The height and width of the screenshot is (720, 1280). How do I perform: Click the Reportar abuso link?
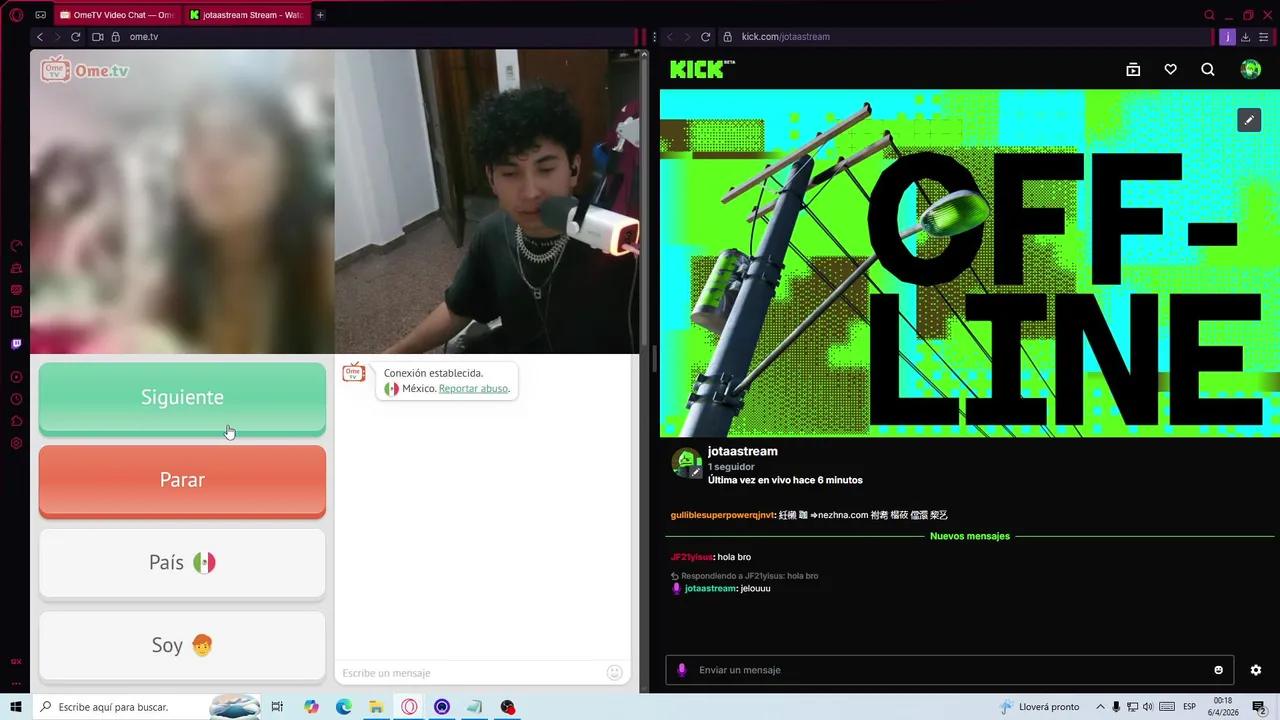[473, 389]
